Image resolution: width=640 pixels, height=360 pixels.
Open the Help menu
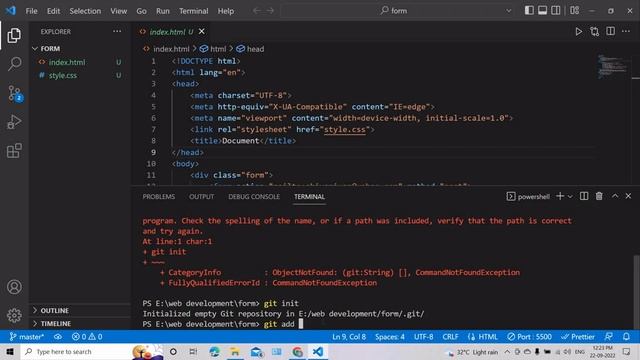[226, 11]
